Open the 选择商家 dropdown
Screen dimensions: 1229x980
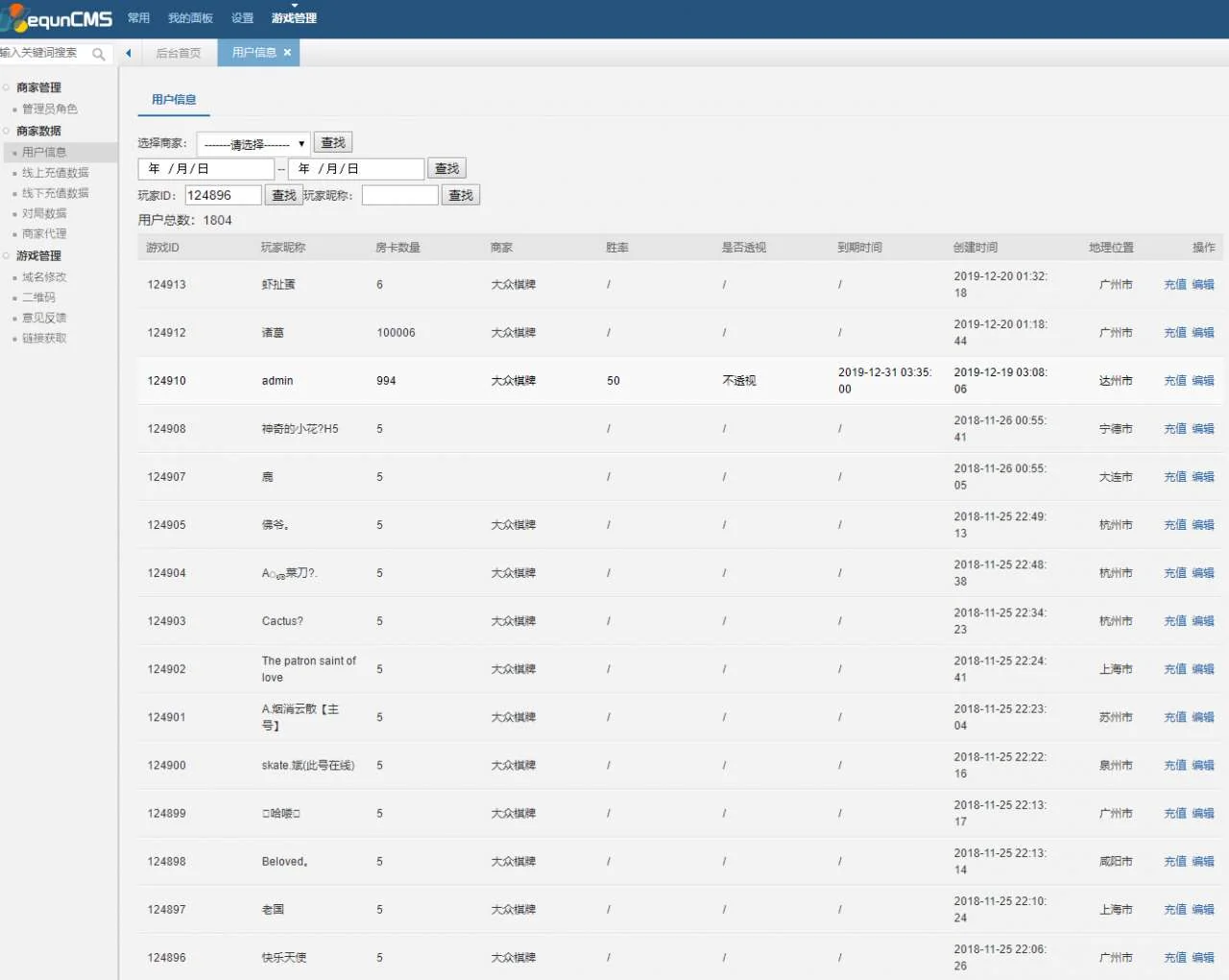tap(253, 144)
